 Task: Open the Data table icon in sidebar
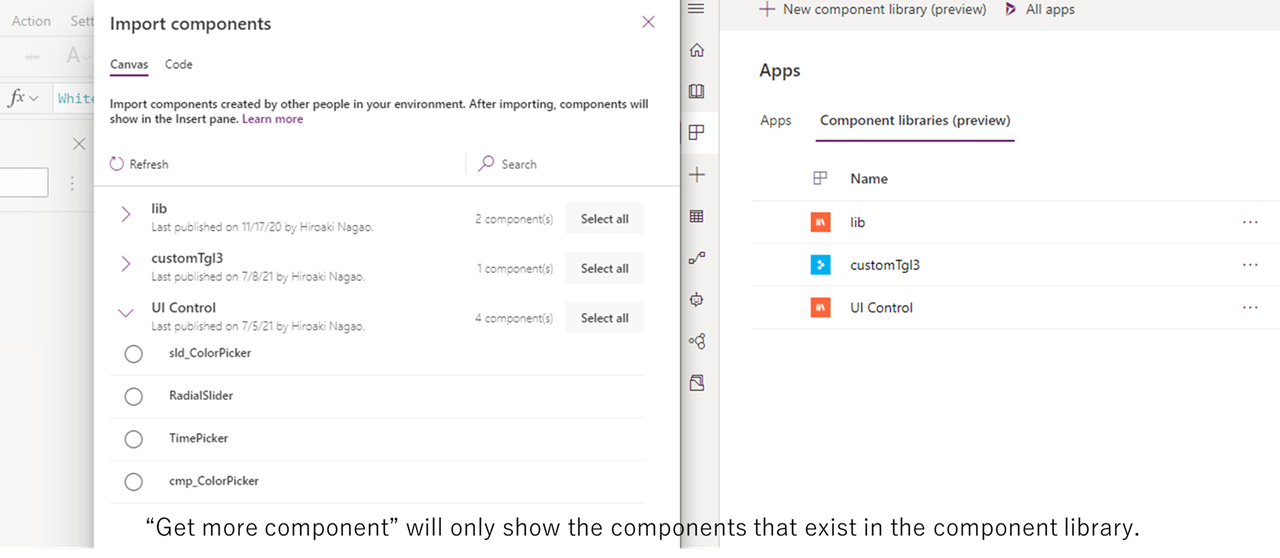point(697,216)
